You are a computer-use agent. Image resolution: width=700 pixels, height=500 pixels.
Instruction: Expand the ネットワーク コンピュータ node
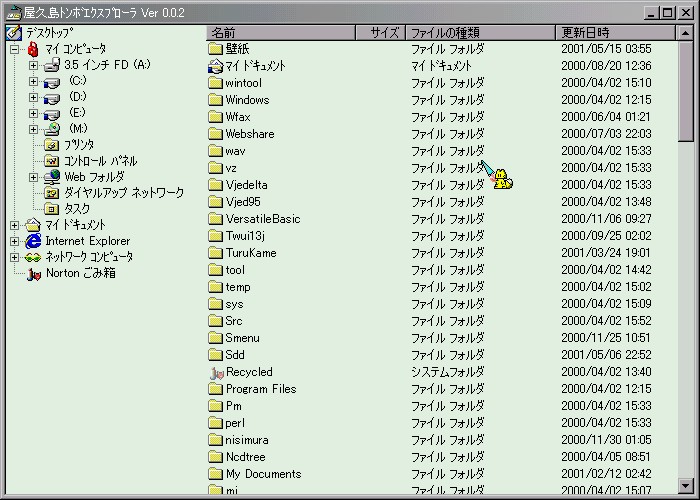click(15, 258)
